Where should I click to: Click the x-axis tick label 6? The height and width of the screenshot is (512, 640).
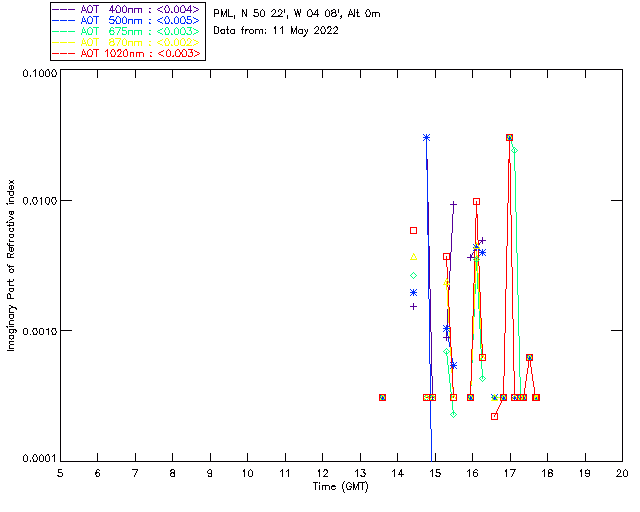pos(98,474)
